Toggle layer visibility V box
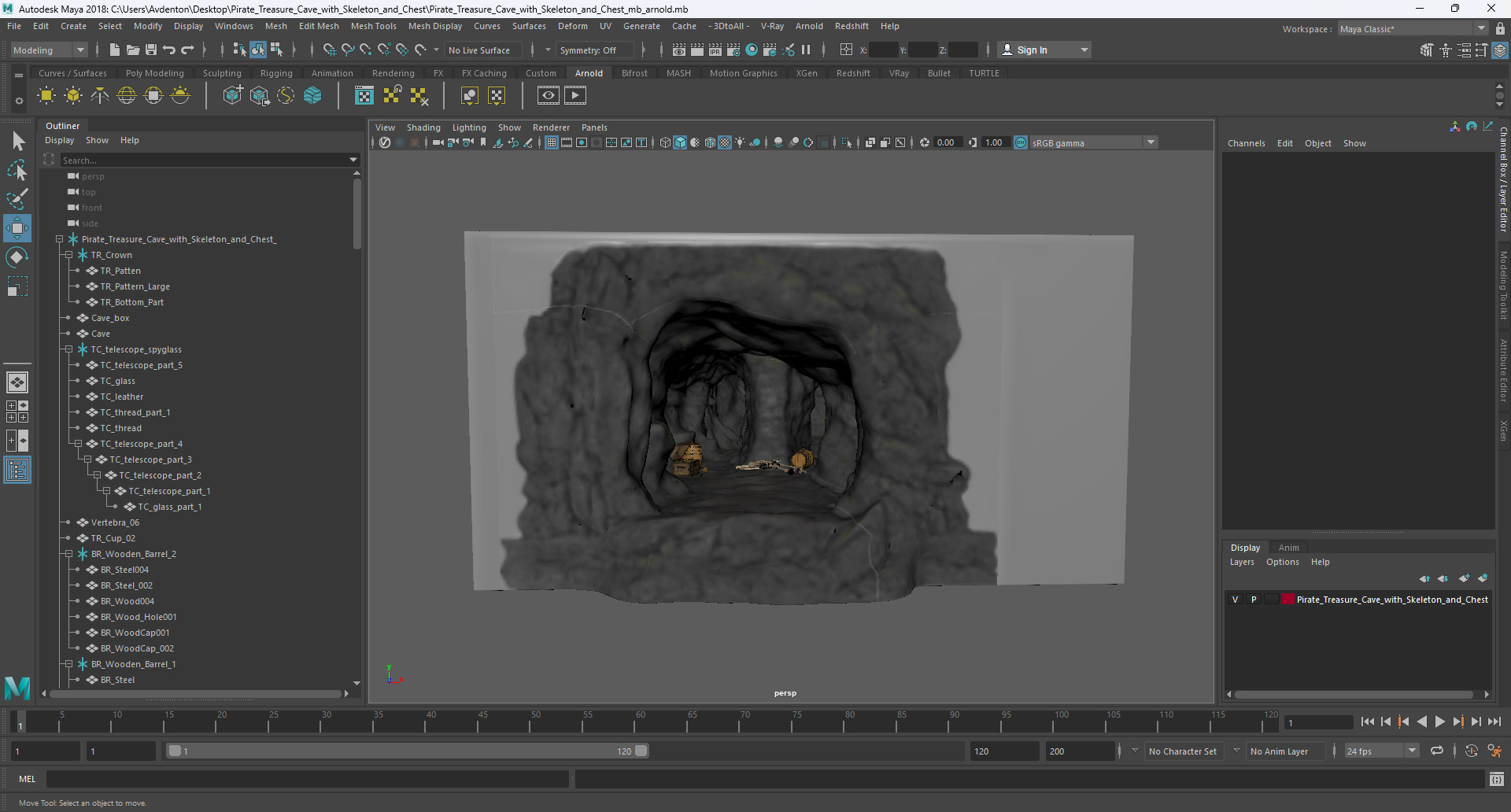This screenshot has height=812, width=1511. point(1235,600)
